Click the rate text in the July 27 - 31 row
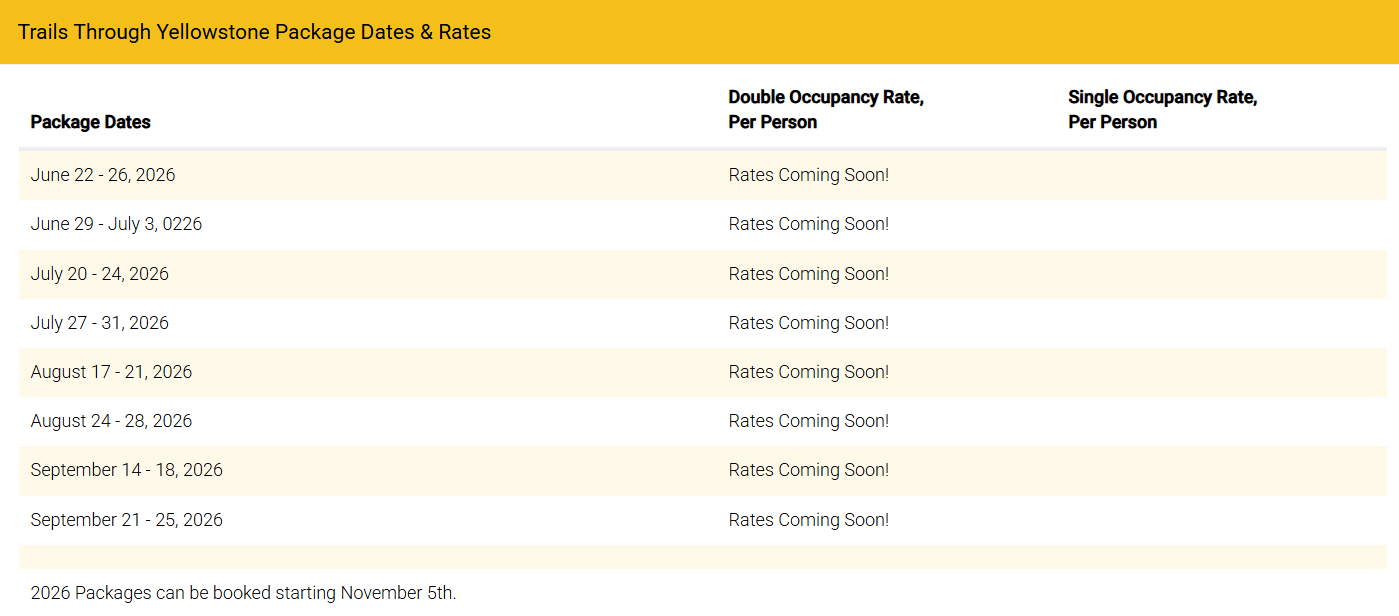Screen dimensions: 1399x616 808,323
